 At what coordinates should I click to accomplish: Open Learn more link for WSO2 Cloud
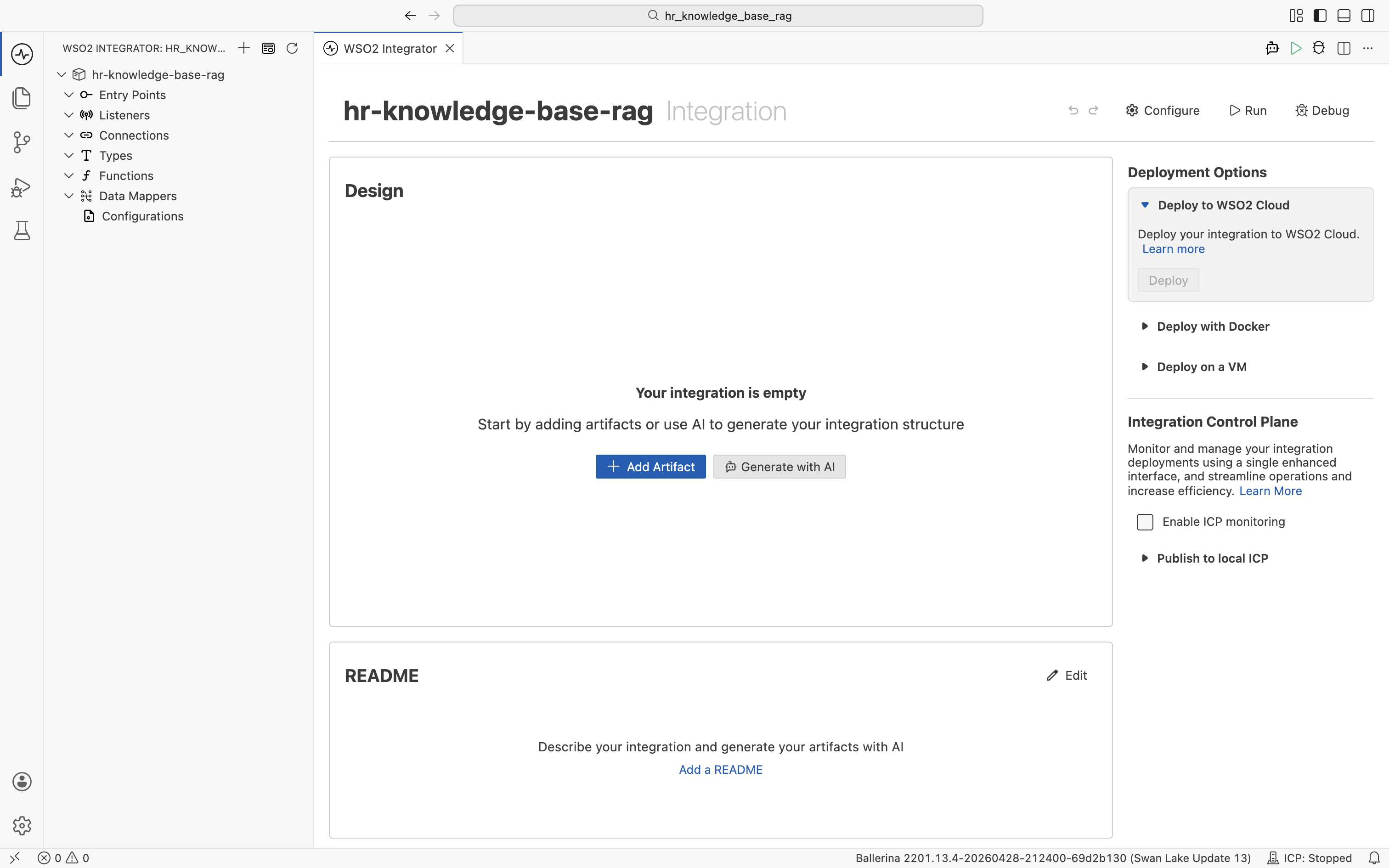(x=1173, y=249)
